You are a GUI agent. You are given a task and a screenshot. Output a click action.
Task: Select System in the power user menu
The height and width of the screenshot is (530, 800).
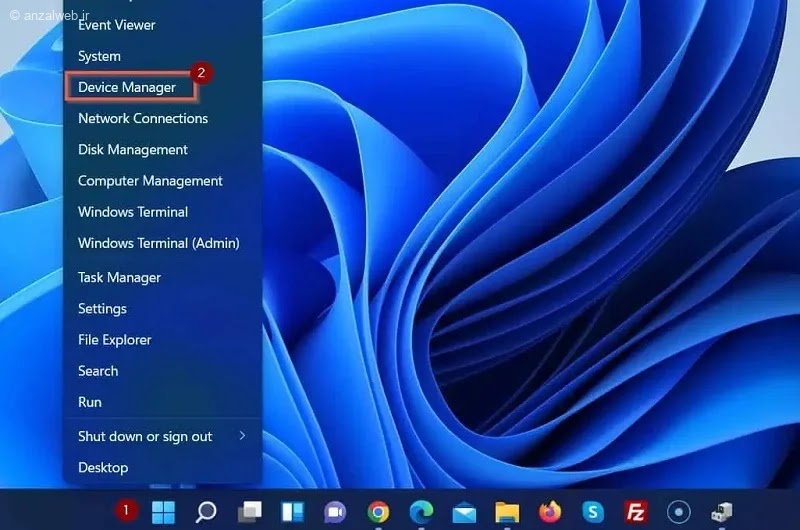point(99,56)
